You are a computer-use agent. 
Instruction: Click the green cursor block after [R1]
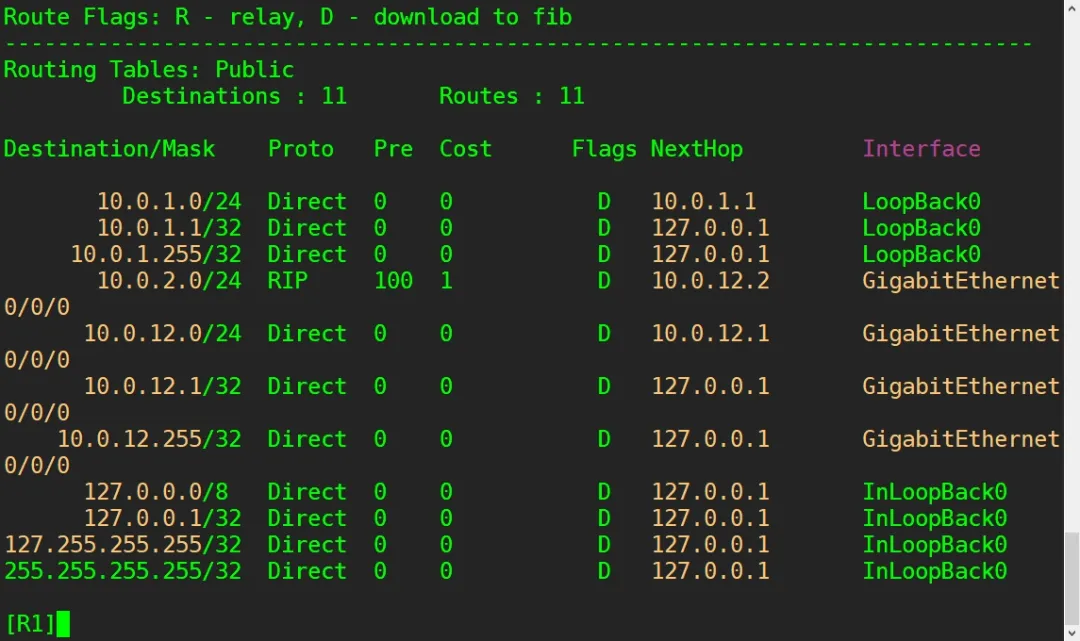coord(64,624)
